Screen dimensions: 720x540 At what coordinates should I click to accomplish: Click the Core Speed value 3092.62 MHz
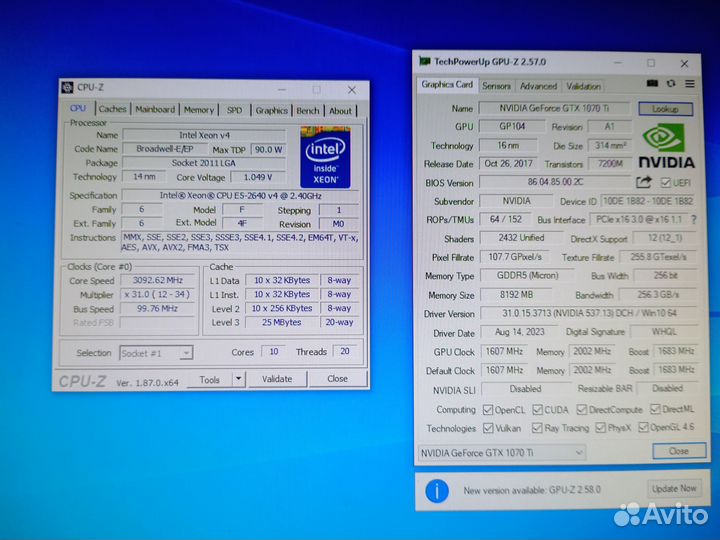[x=158, y=280]
